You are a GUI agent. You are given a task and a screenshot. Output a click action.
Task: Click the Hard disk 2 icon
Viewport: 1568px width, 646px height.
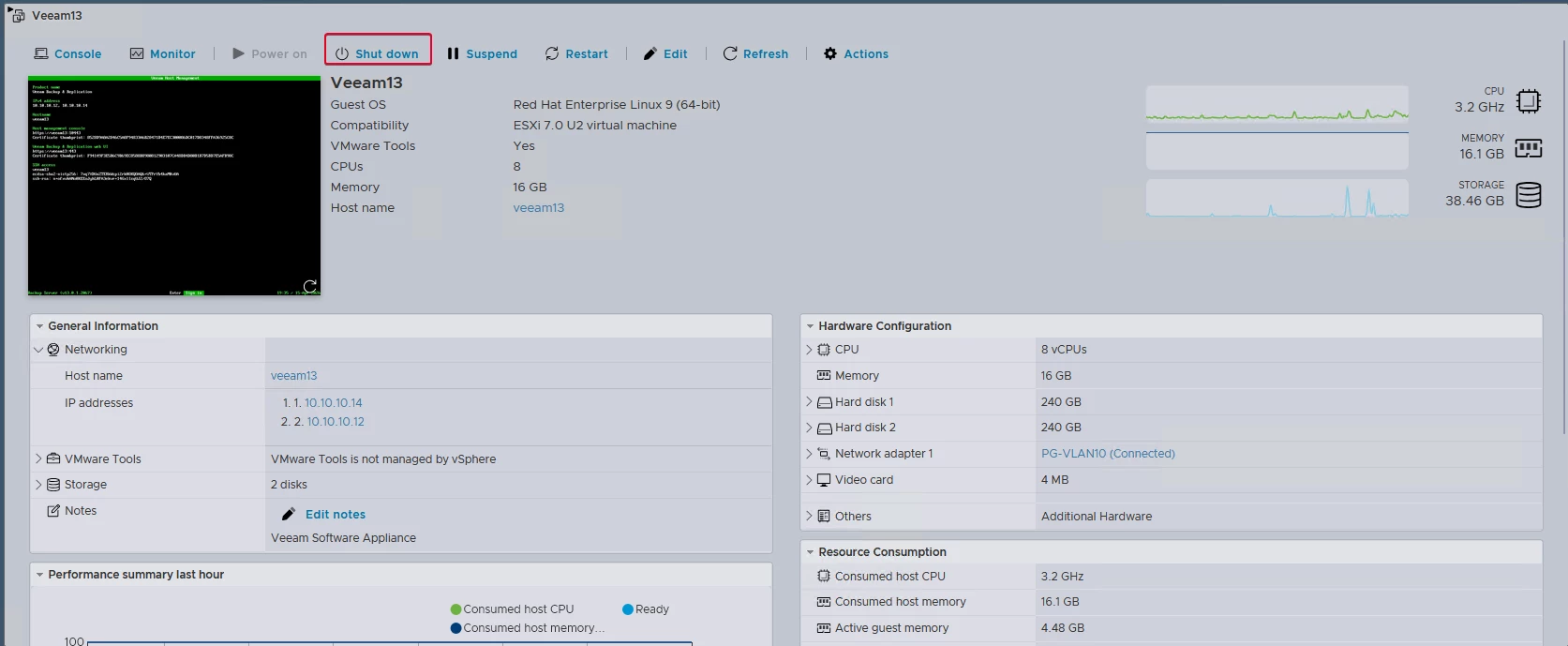click(825, 428)
